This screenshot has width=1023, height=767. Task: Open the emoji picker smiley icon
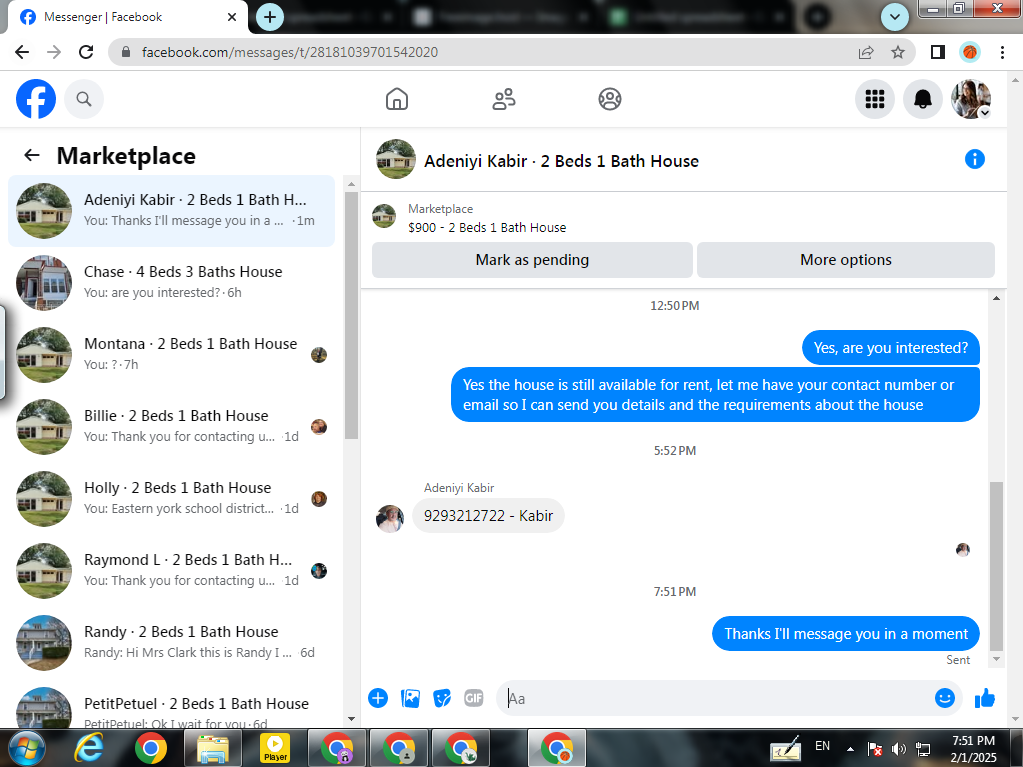point(945,698)
